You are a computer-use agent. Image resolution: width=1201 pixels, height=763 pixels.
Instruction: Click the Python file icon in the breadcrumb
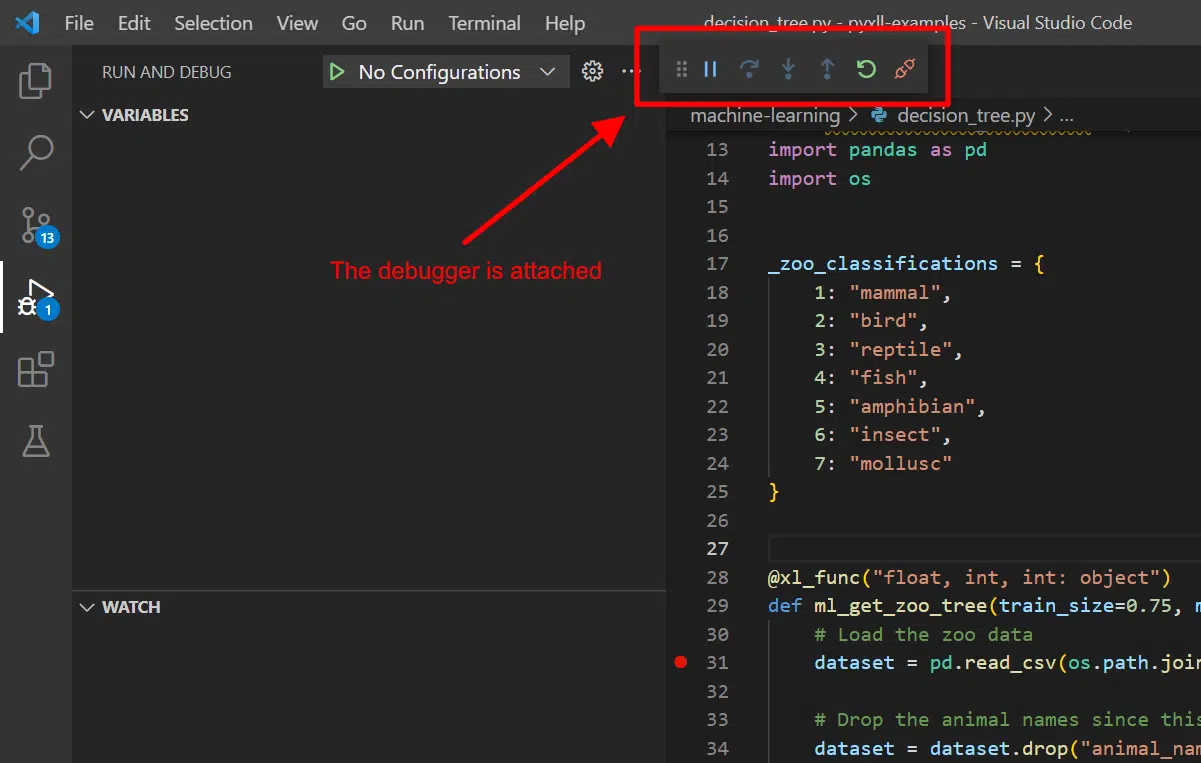[x=879, y=116]
